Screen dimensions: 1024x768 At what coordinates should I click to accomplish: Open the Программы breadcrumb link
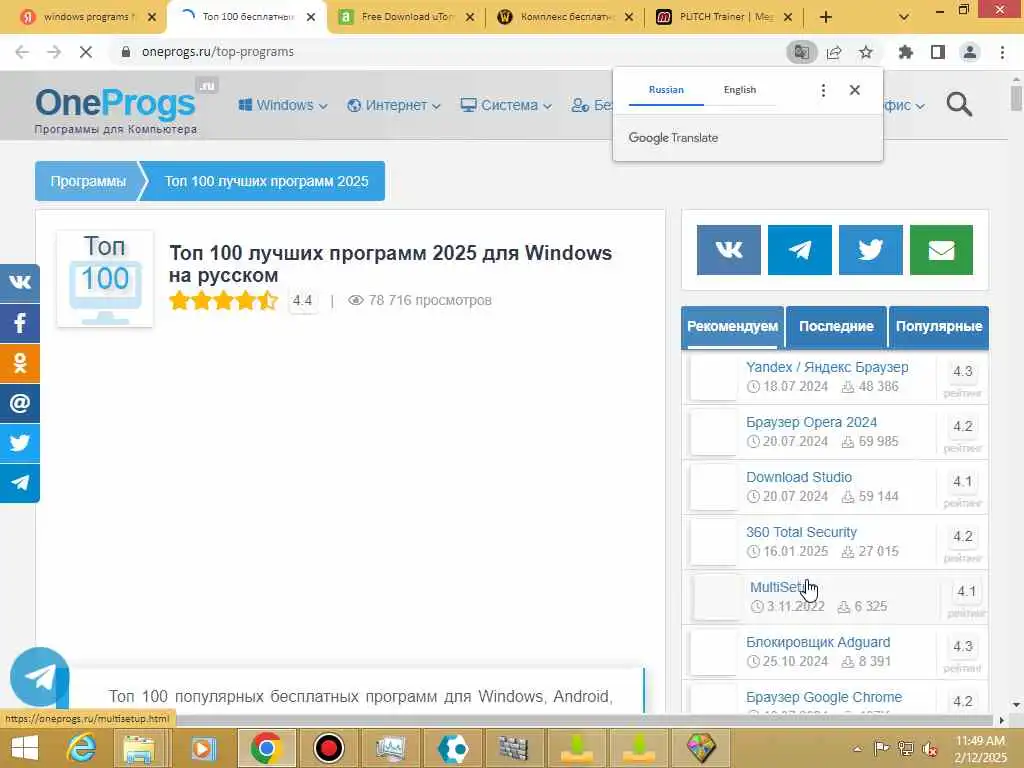(88, 182)
